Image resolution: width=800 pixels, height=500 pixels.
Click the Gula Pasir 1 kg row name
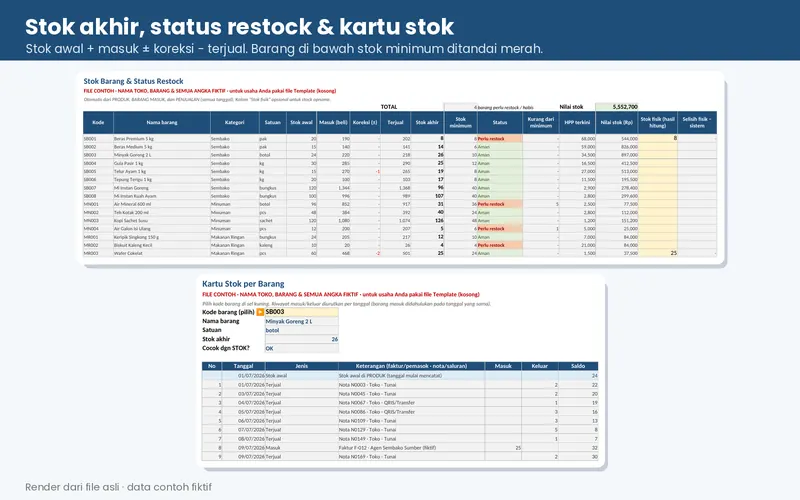[128, 163]
